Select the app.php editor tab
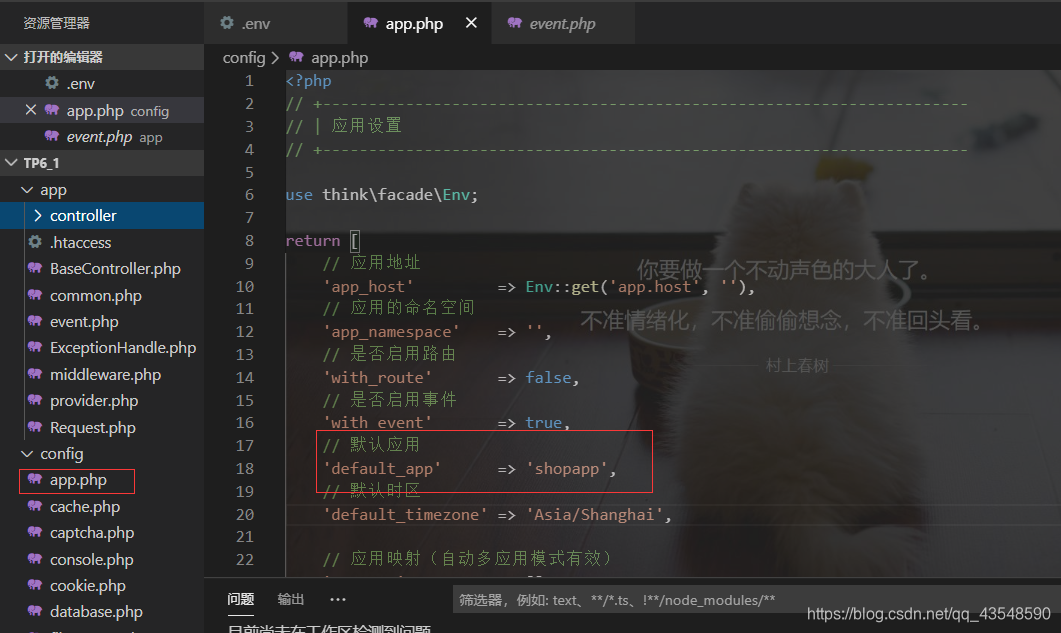 [x=420, y=23]
